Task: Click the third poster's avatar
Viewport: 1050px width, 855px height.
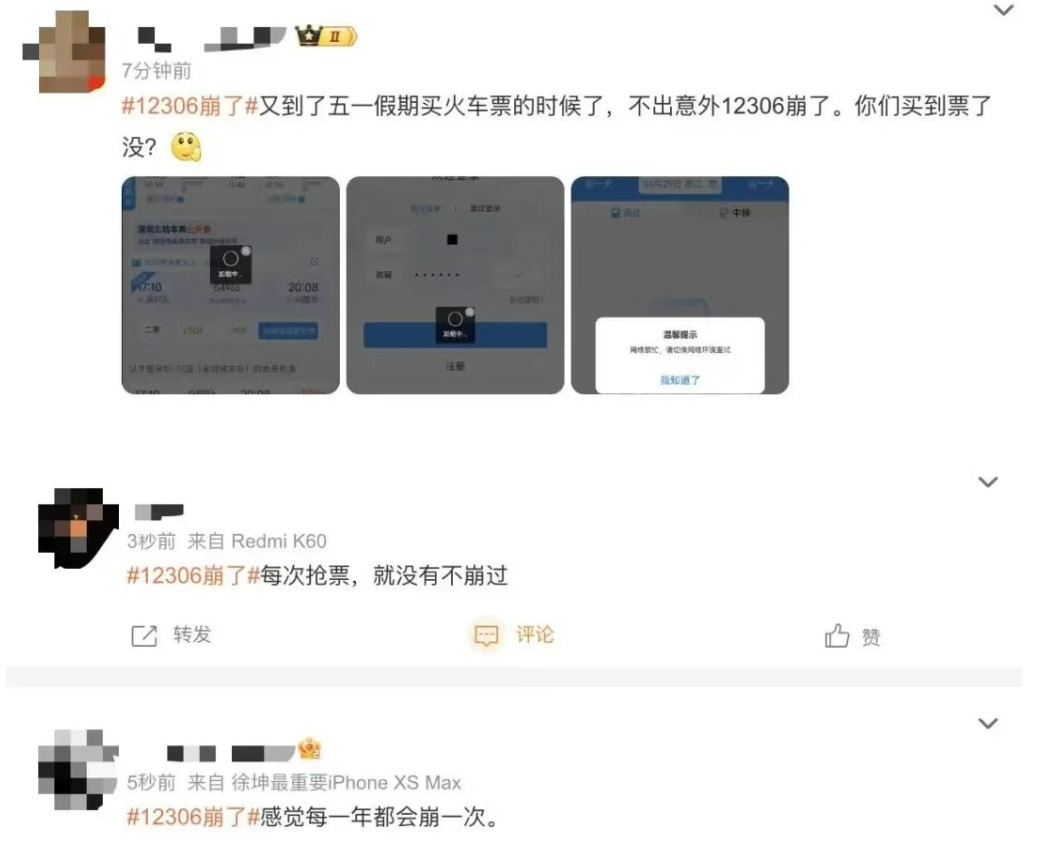Action: 78,769
